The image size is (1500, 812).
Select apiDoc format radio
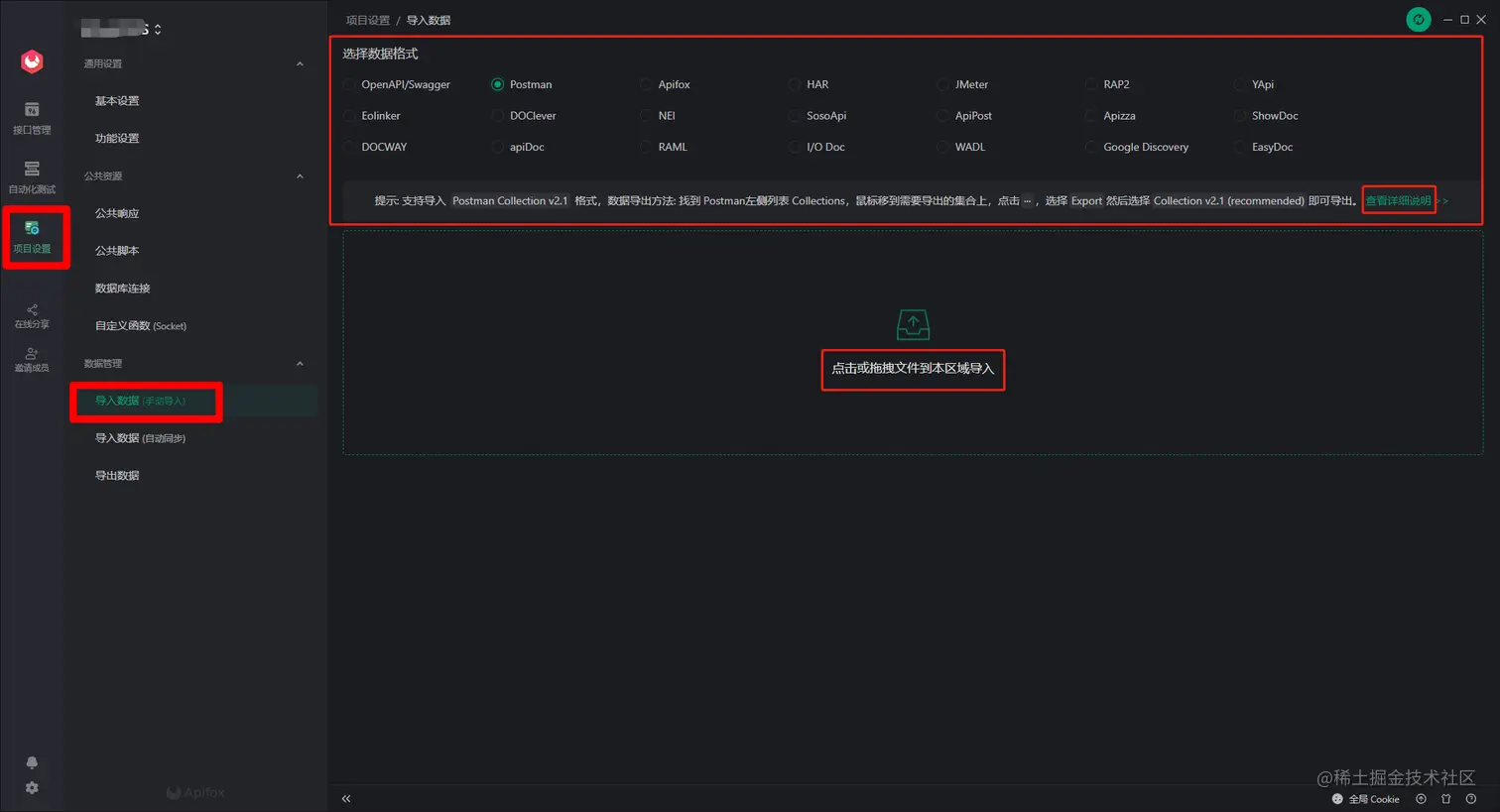[x=498, y=147]
